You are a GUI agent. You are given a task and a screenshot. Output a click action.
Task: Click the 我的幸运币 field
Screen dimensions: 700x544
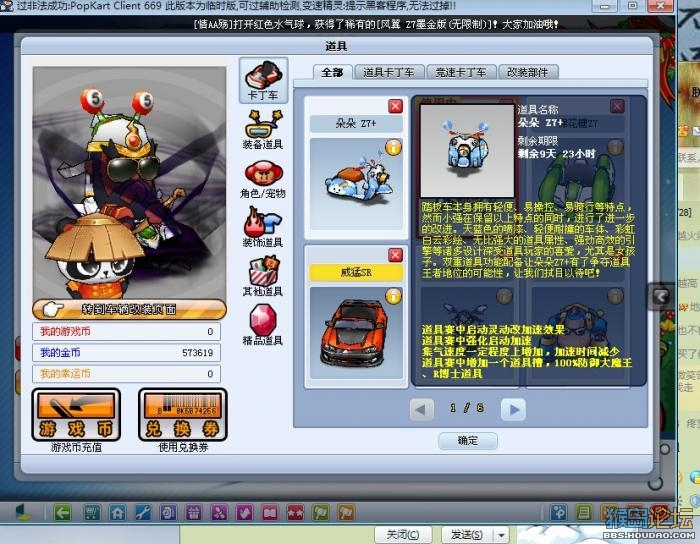point(126,374)
